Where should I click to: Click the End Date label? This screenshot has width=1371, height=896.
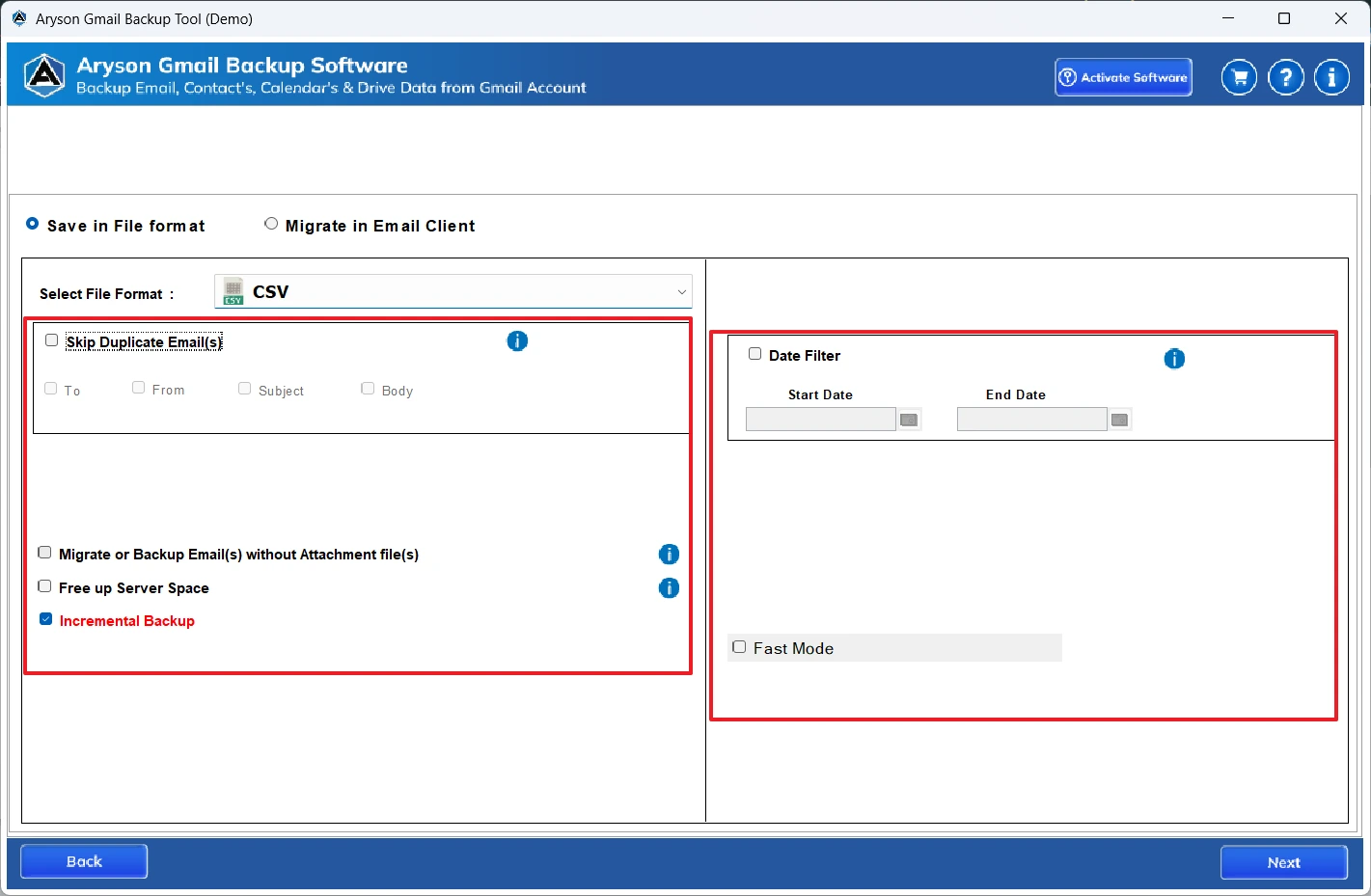pyautogui.click(x=1016, y=394)
